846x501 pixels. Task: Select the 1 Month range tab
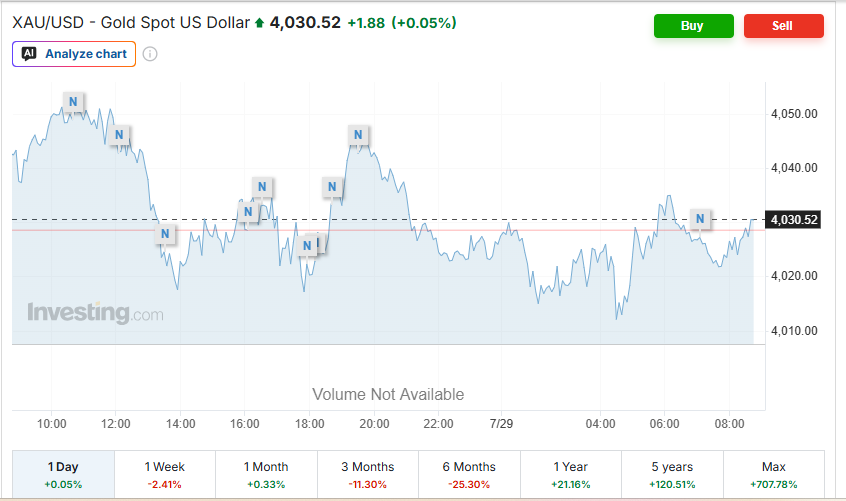(266, 474)
